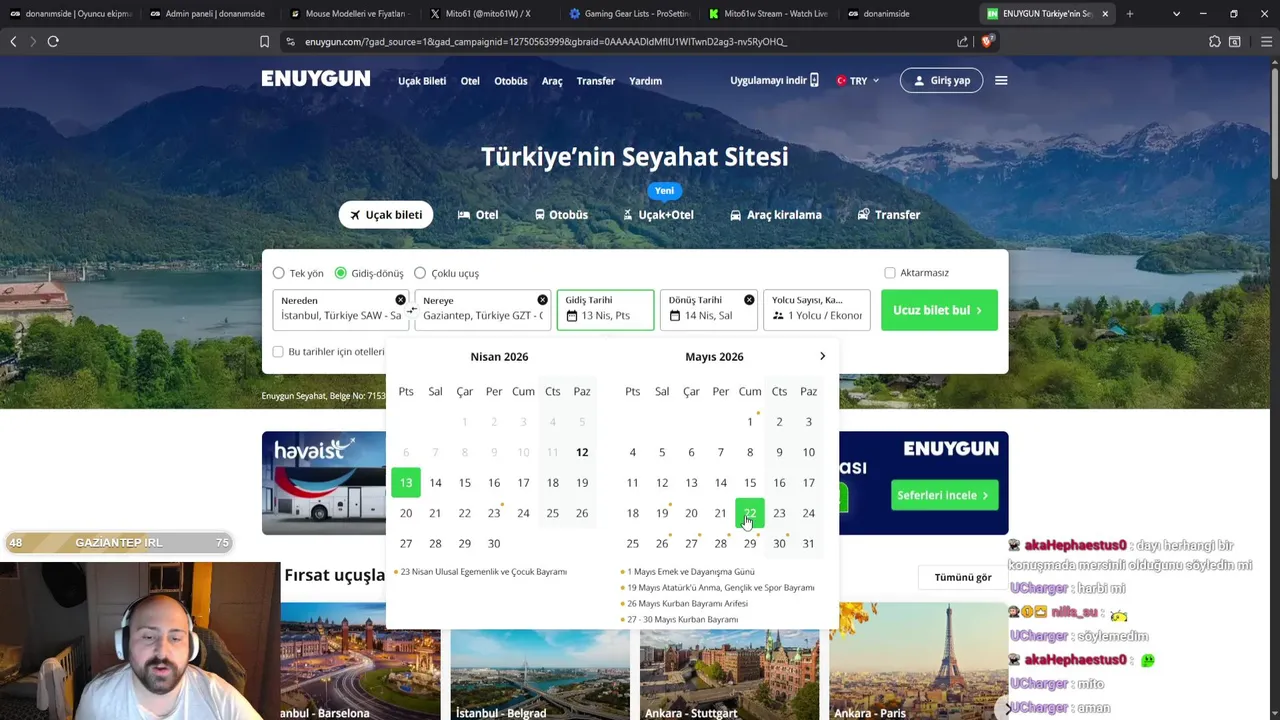Open the Brave shields icon
Viewport: 1280px width, 720px height.
[x=988, y=41]
